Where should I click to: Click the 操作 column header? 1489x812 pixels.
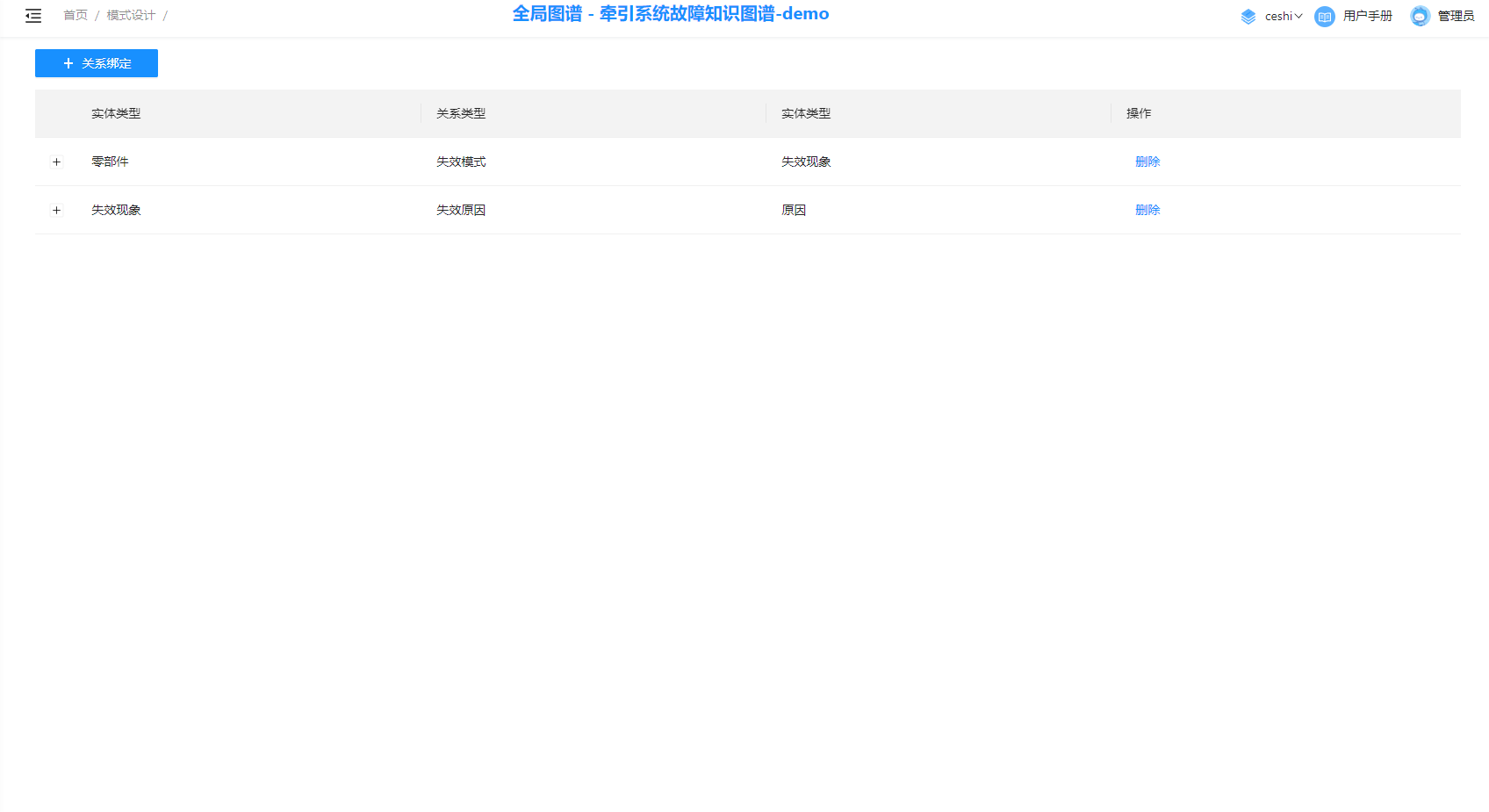[1139, 113]
